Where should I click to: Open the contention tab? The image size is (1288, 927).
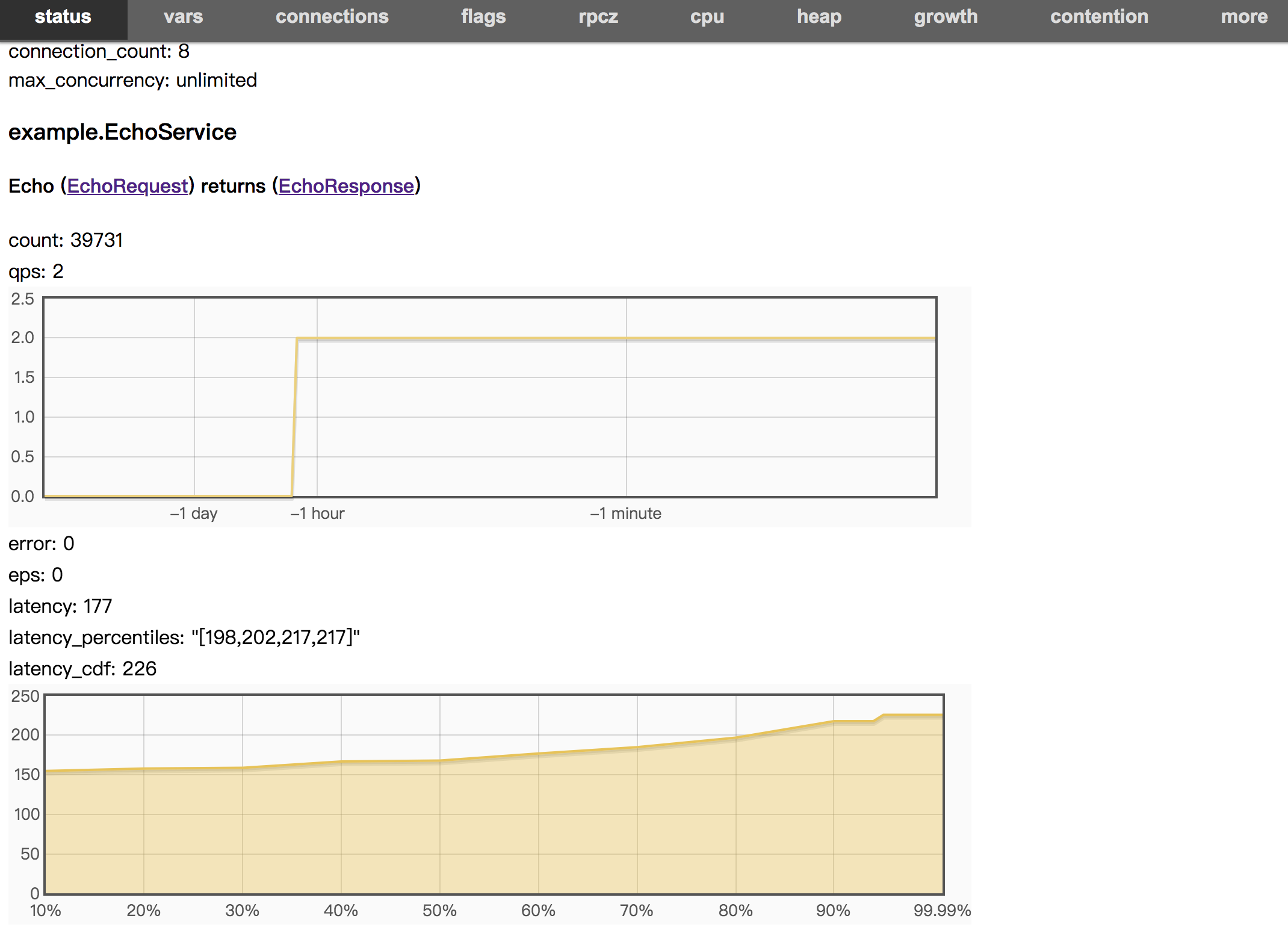1098,17
